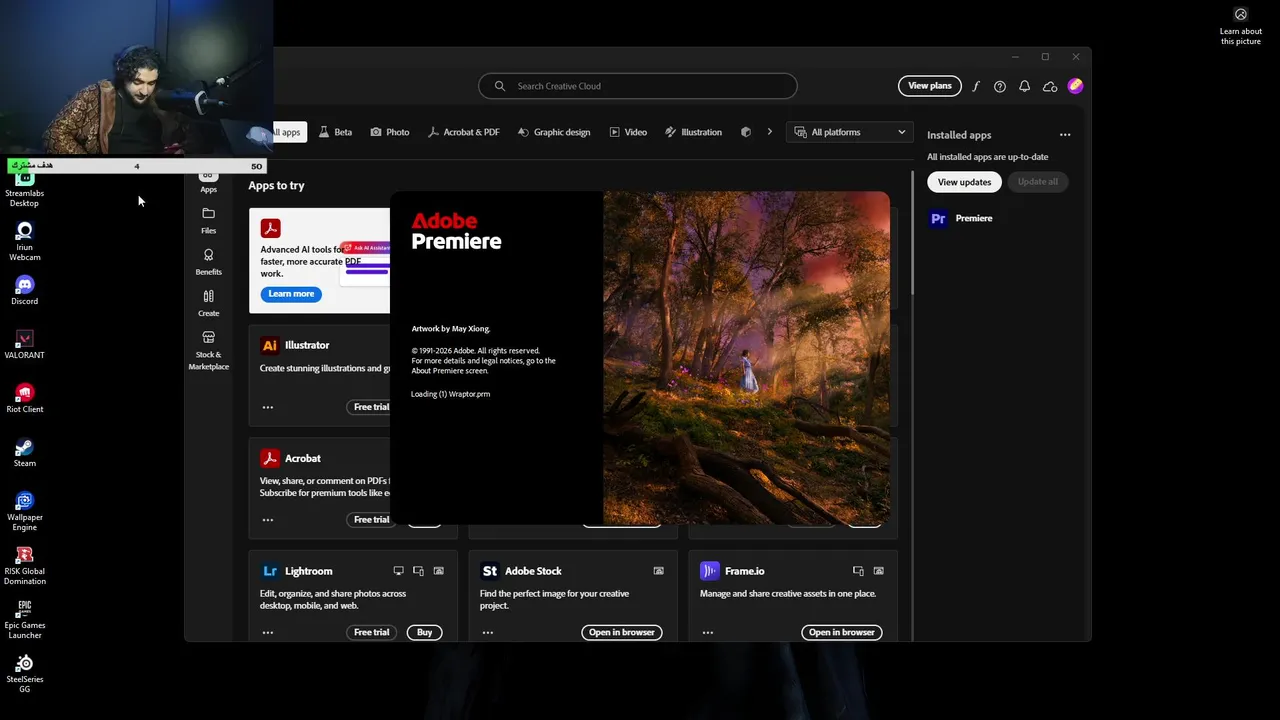Select the Graphic design tab
Viewport: 1280px width, 720px height.
(x=553, y=132)
